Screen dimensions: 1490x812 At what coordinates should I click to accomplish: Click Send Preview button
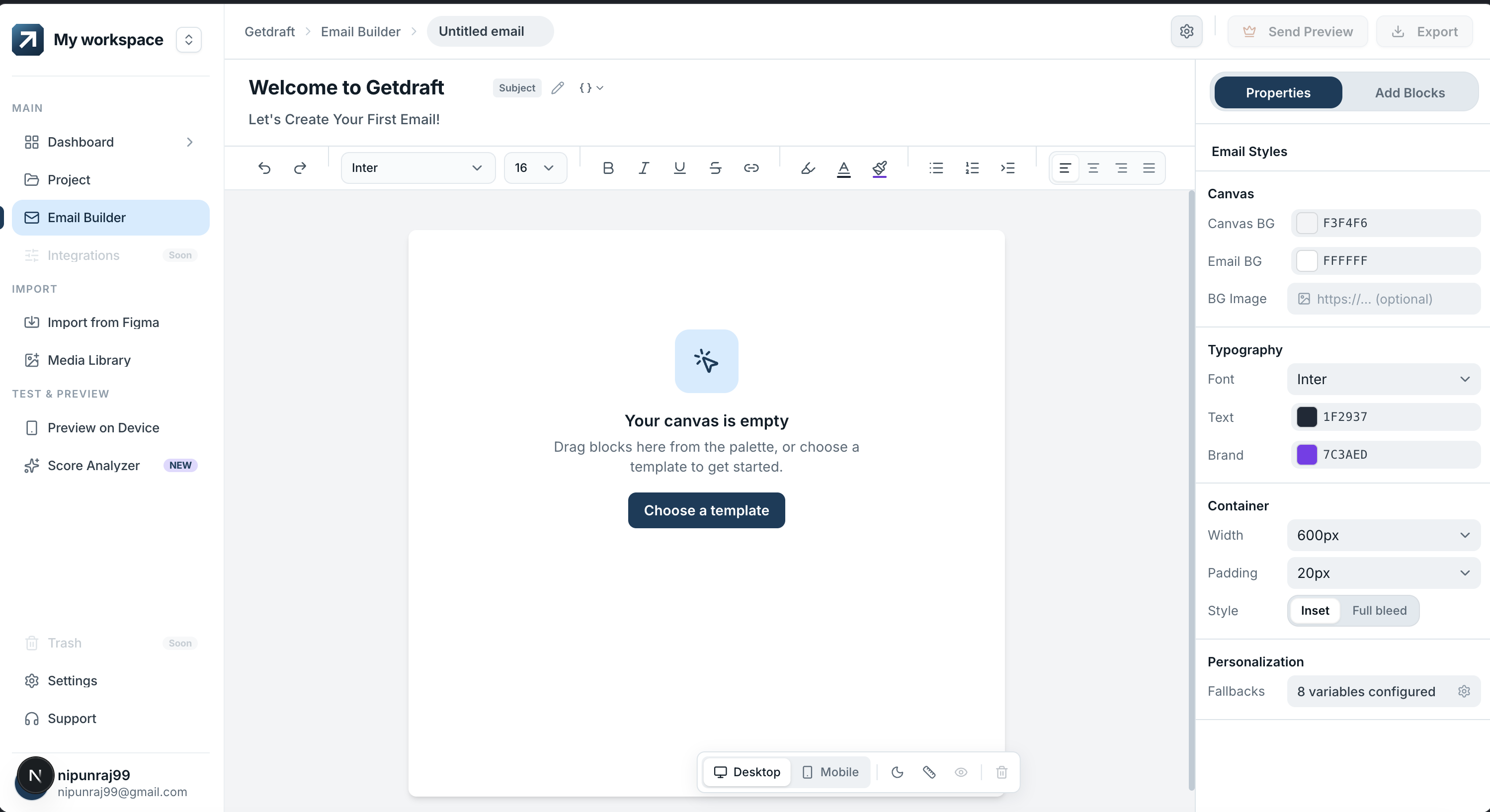[x=1297, y=31]
